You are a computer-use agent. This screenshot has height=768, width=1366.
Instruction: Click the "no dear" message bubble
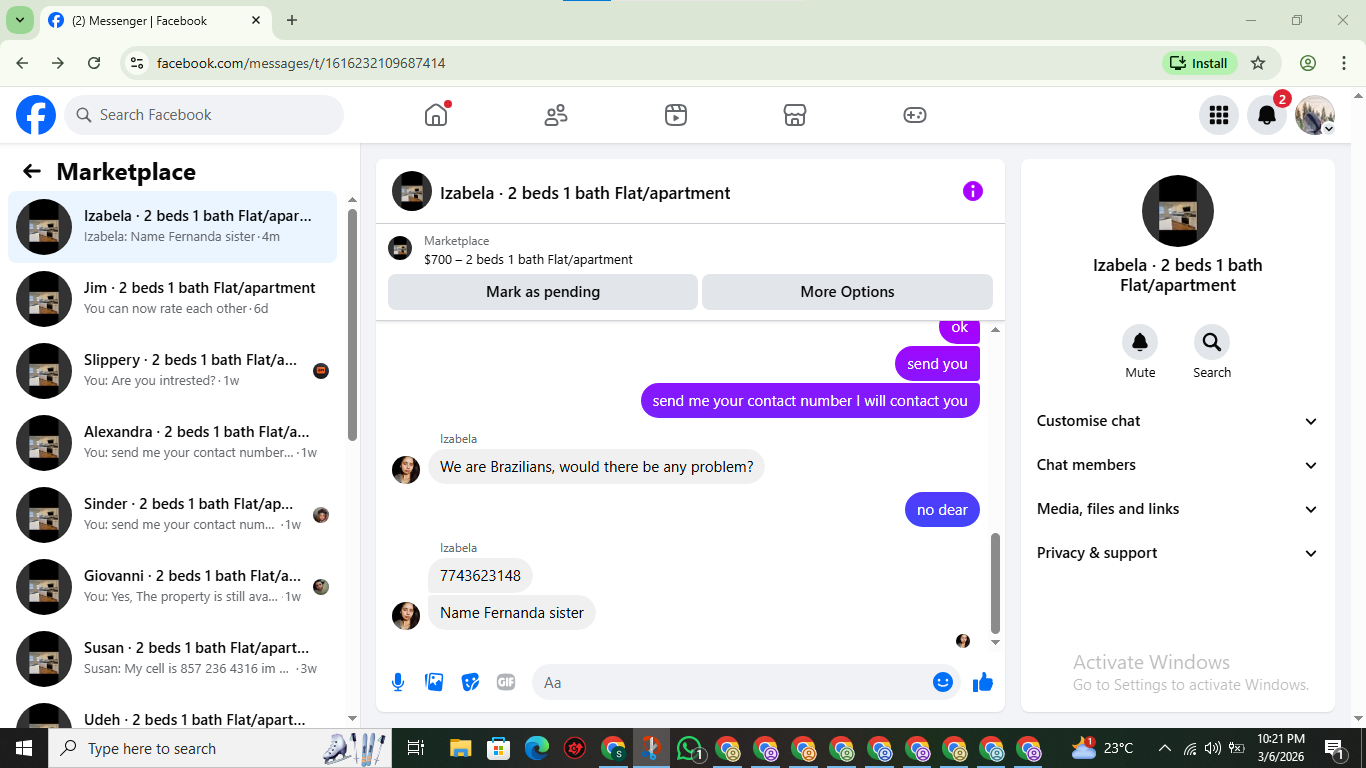point(943,510)
